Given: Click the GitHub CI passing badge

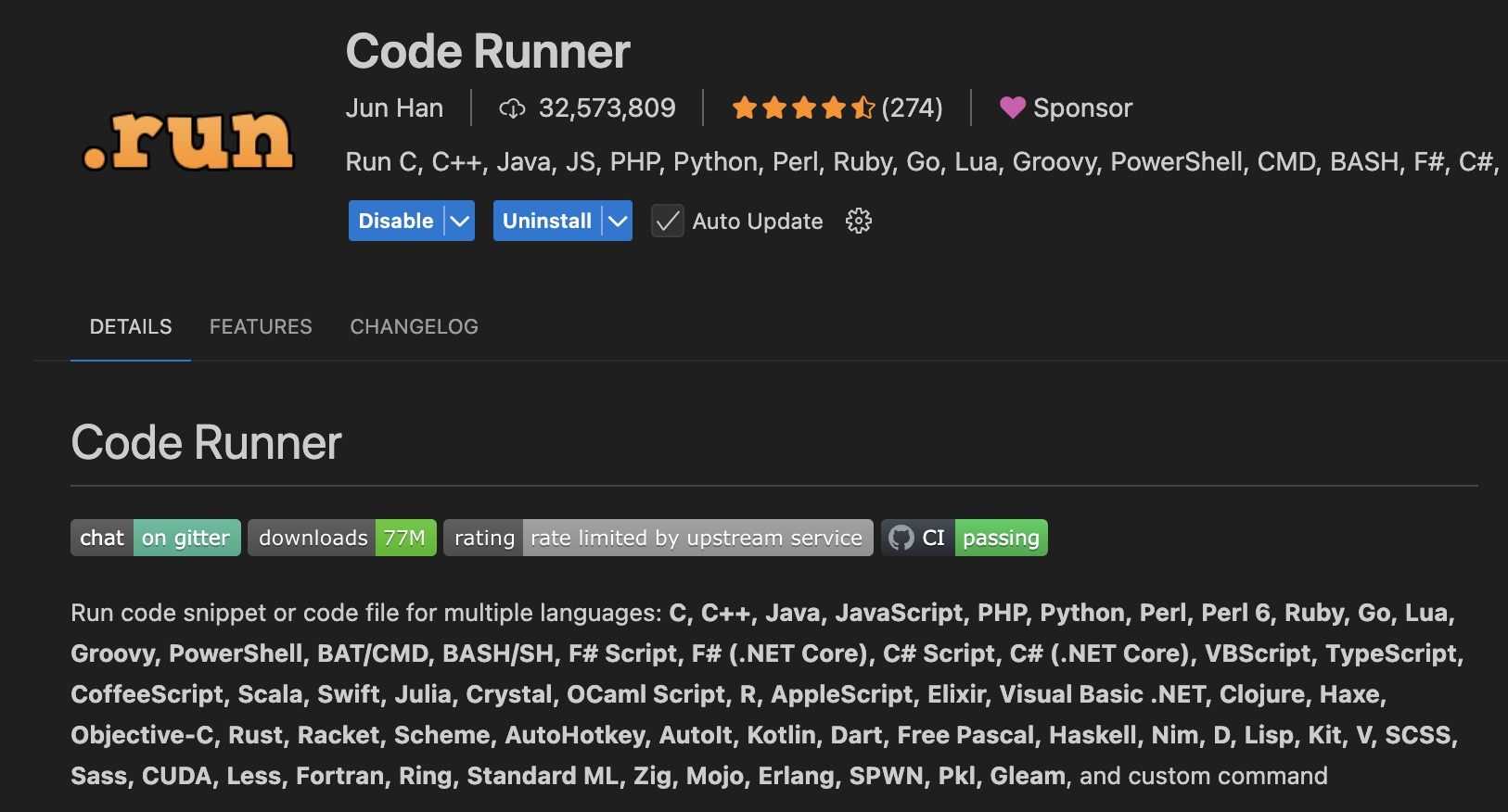Looking at the screenshot, I should pyautogui.click(x=965, y=538).
